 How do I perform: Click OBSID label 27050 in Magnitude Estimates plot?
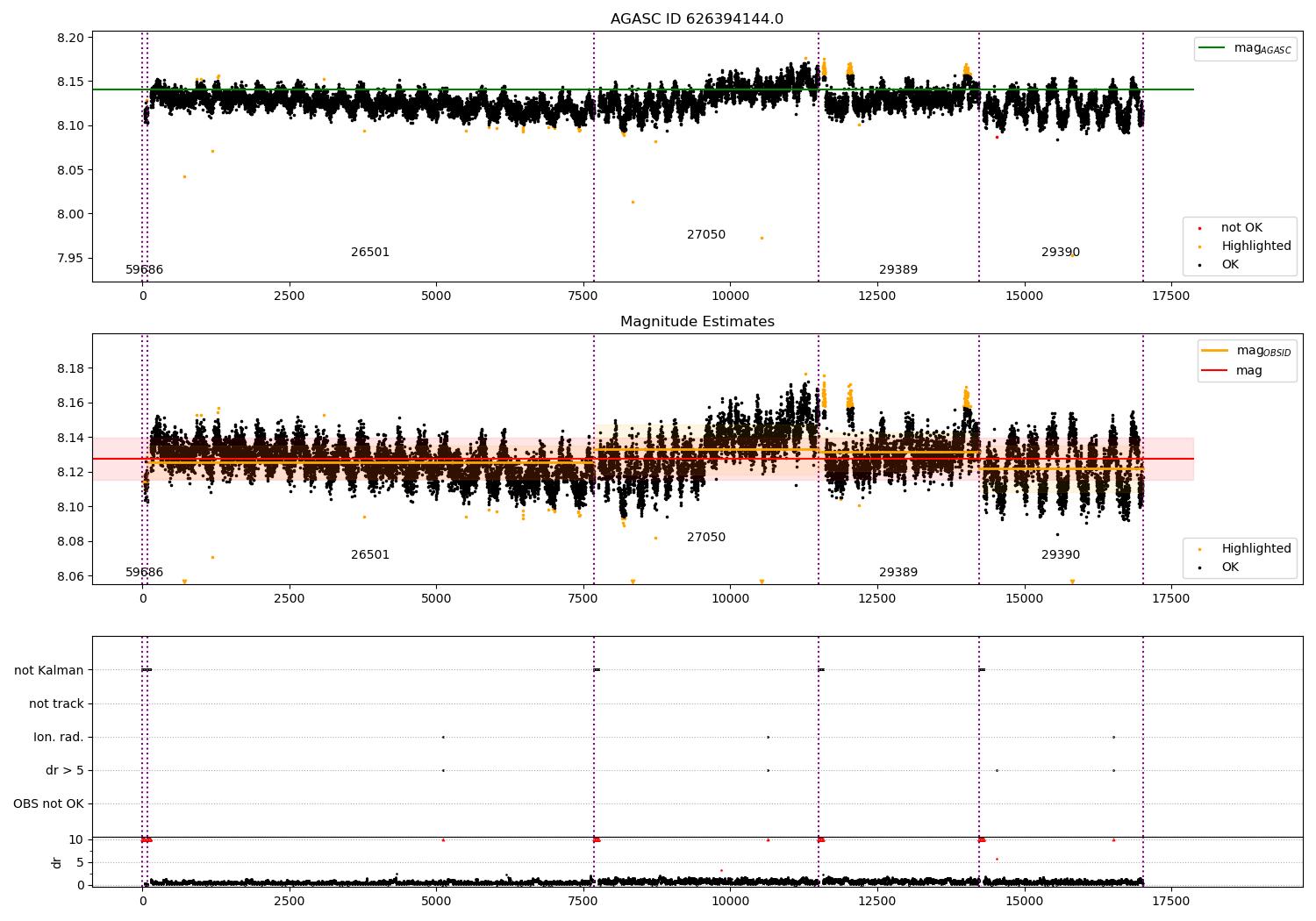[706, 538]
